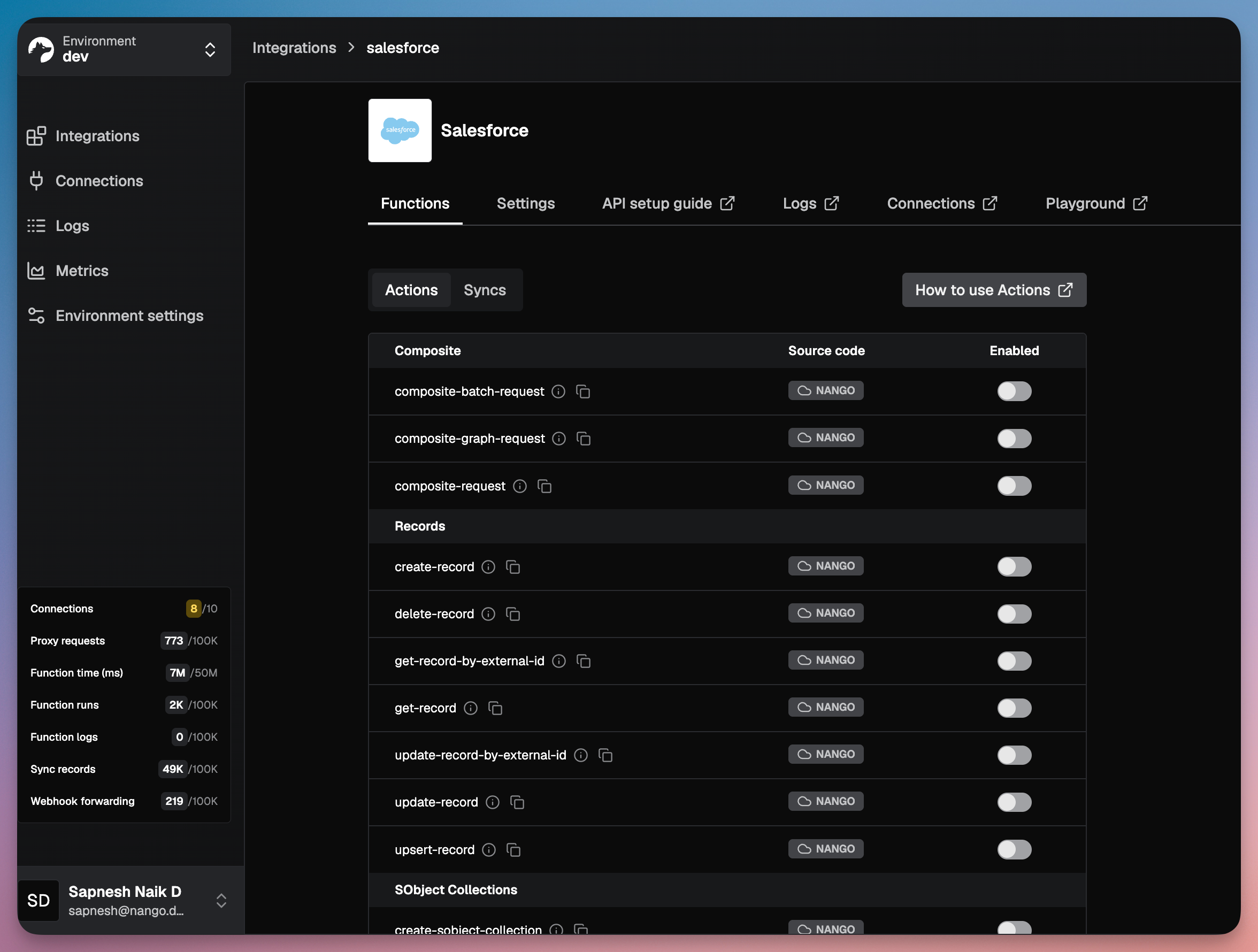Click info icon for update-record
Image resolution: width=1258 pixels, height=952 pixels.
pos(493,802)
